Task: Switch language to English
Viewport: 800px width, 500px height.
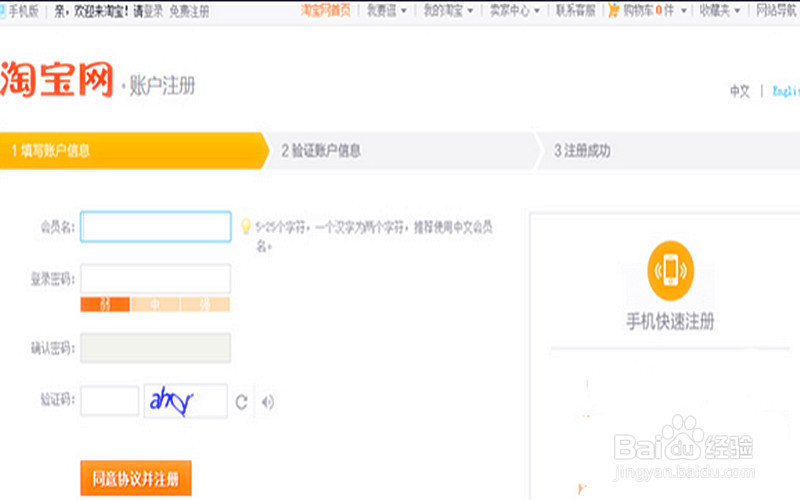Action: [x=786, y=91]
